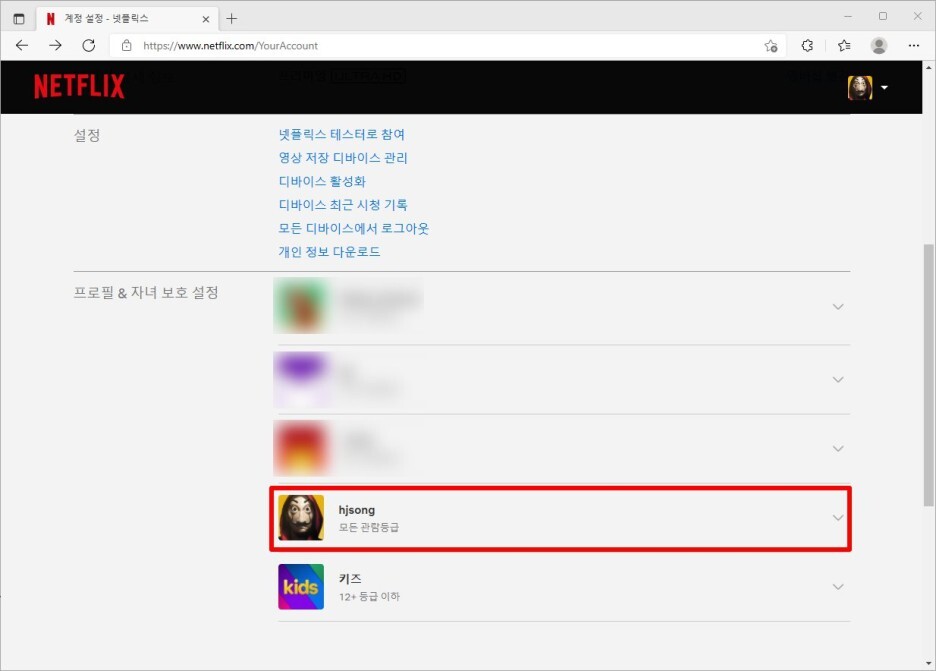Open browser settings and more menu

click(914, 45)
